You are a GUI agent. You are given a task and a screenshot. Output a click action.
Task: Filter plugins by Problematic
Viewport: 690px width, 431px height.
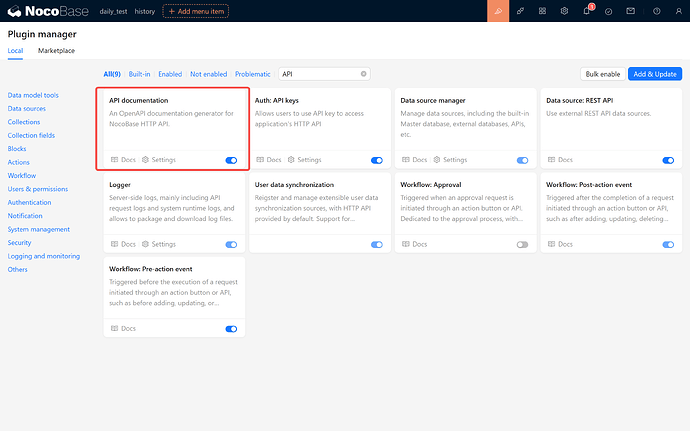click(x=253, y=74)
